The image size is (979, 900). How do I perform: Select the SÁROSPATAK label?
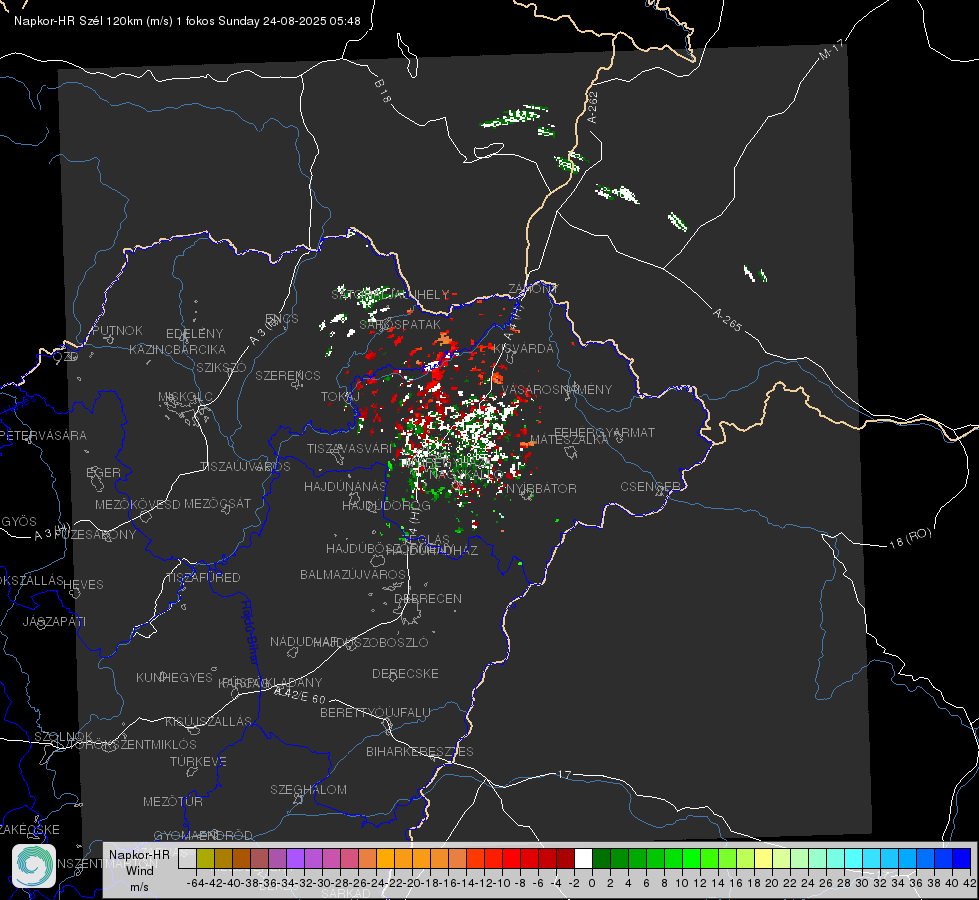pos(400,324)
